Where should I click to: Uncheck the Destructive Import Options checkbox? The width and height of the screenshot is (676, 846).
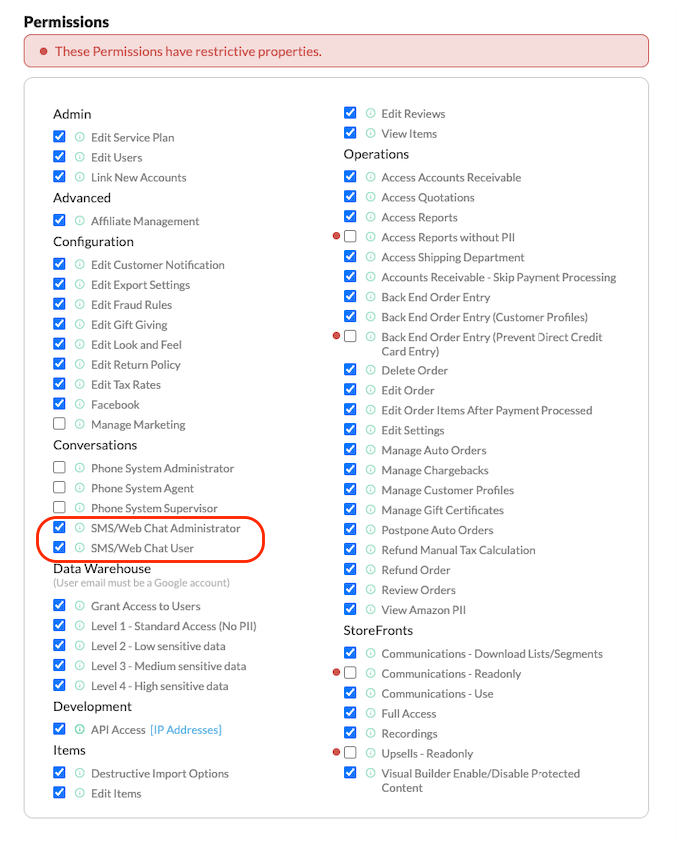(x=59, y=773)
